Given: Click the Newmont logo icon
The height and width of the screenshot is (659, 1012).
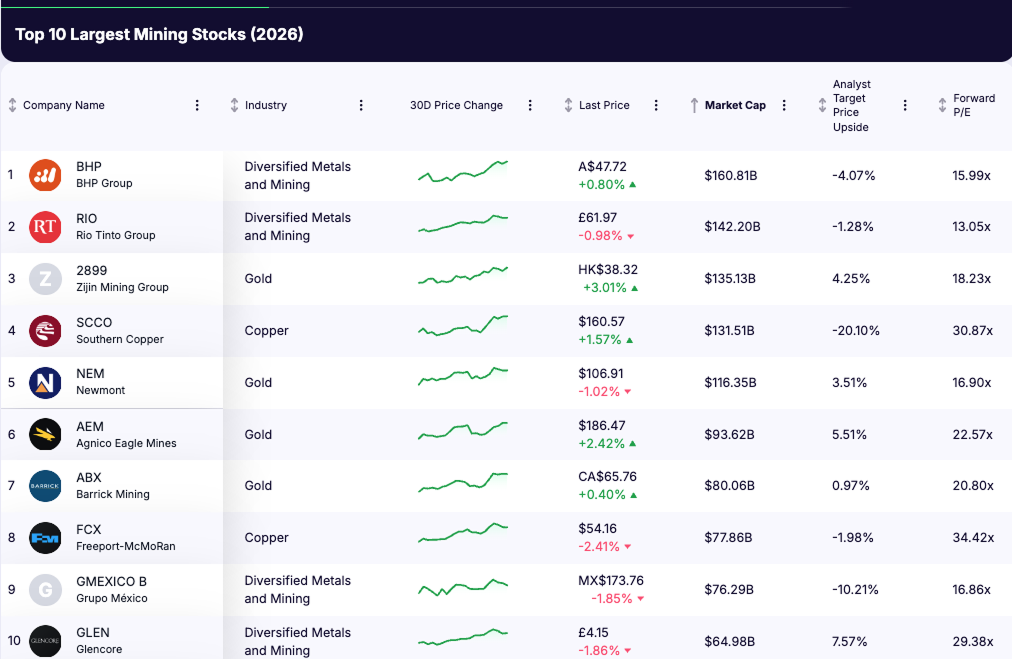Looking at the screenshot, I should point(44,383).
